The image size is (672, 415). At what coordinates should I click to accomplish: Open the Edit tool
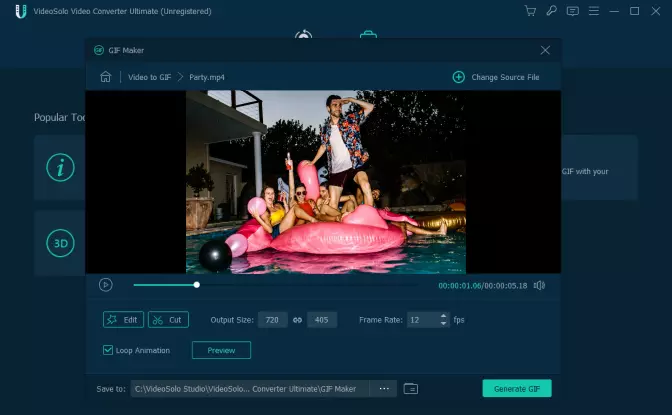click(x=123, y=320)
